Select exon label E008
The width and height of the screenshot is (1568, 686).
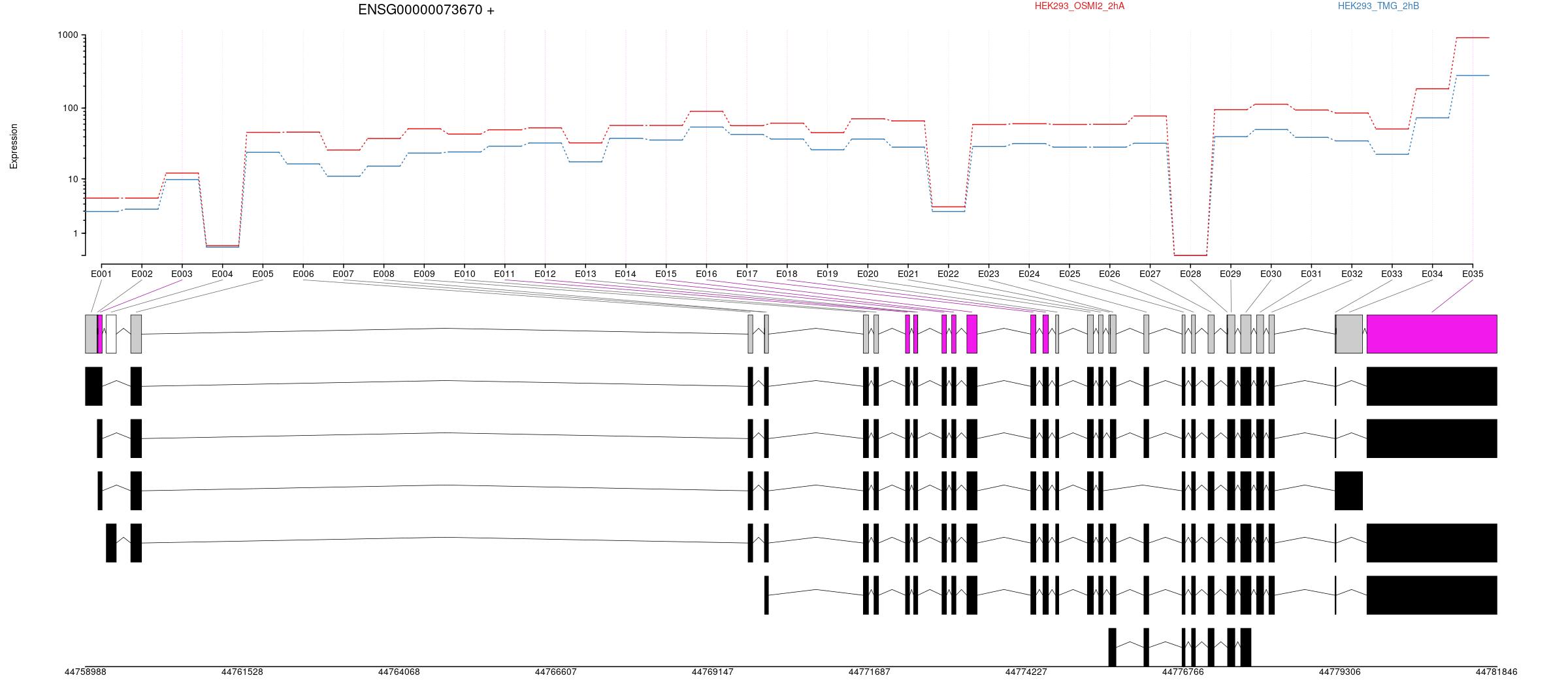tap(384, 274)
